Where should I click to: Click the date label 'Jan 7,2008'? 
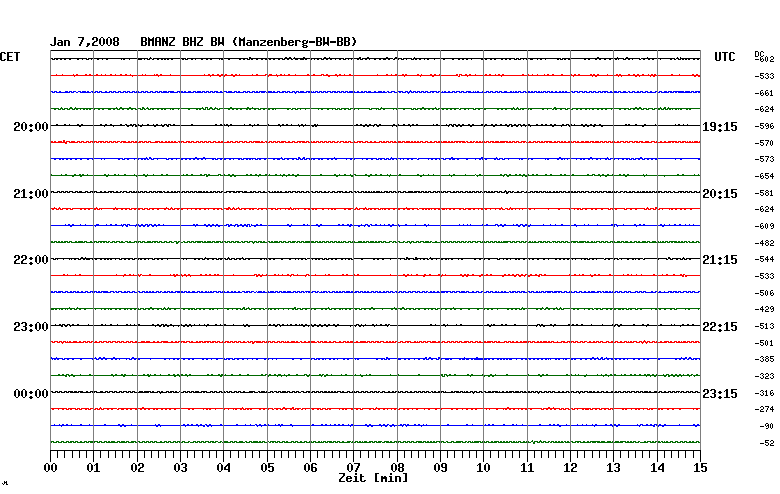point(85,42)
